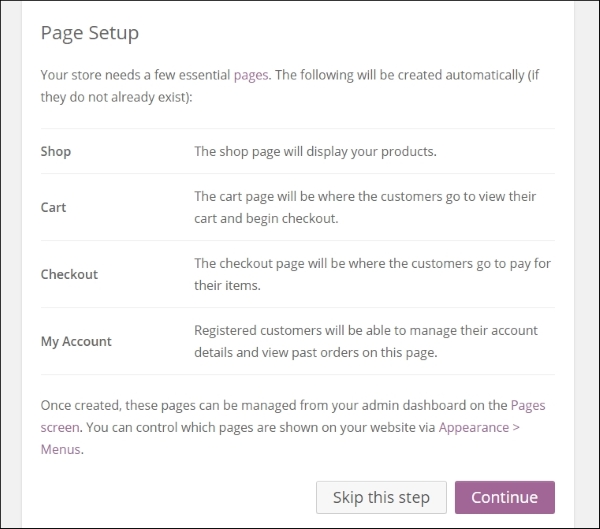Select the Shop row label
The width and height of the screenshot is (600, 529).
(56, 152)
